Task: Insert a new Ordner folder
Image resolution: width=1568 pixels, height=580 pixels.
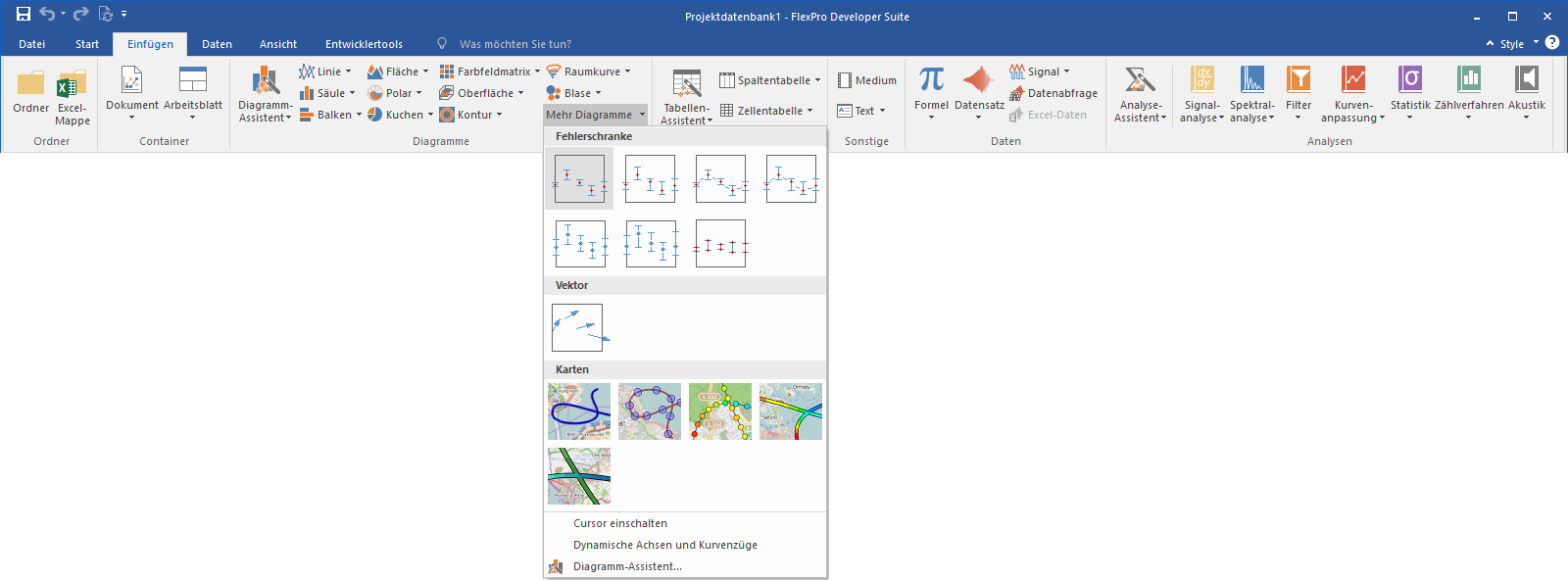Action: pos(31,92)
